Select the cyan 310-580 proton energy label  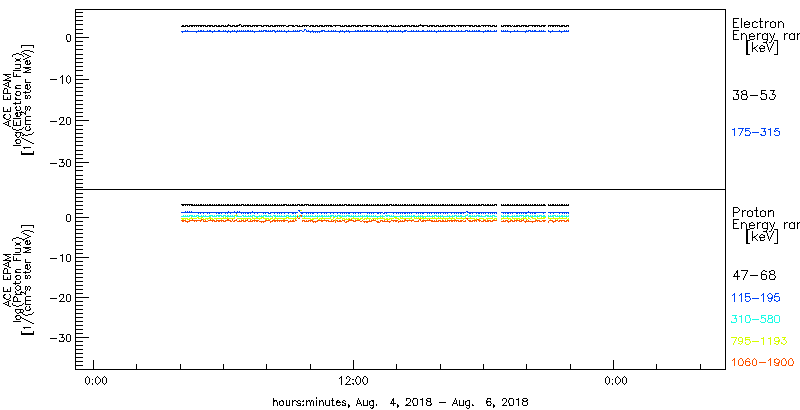click(x=756, y=320)
